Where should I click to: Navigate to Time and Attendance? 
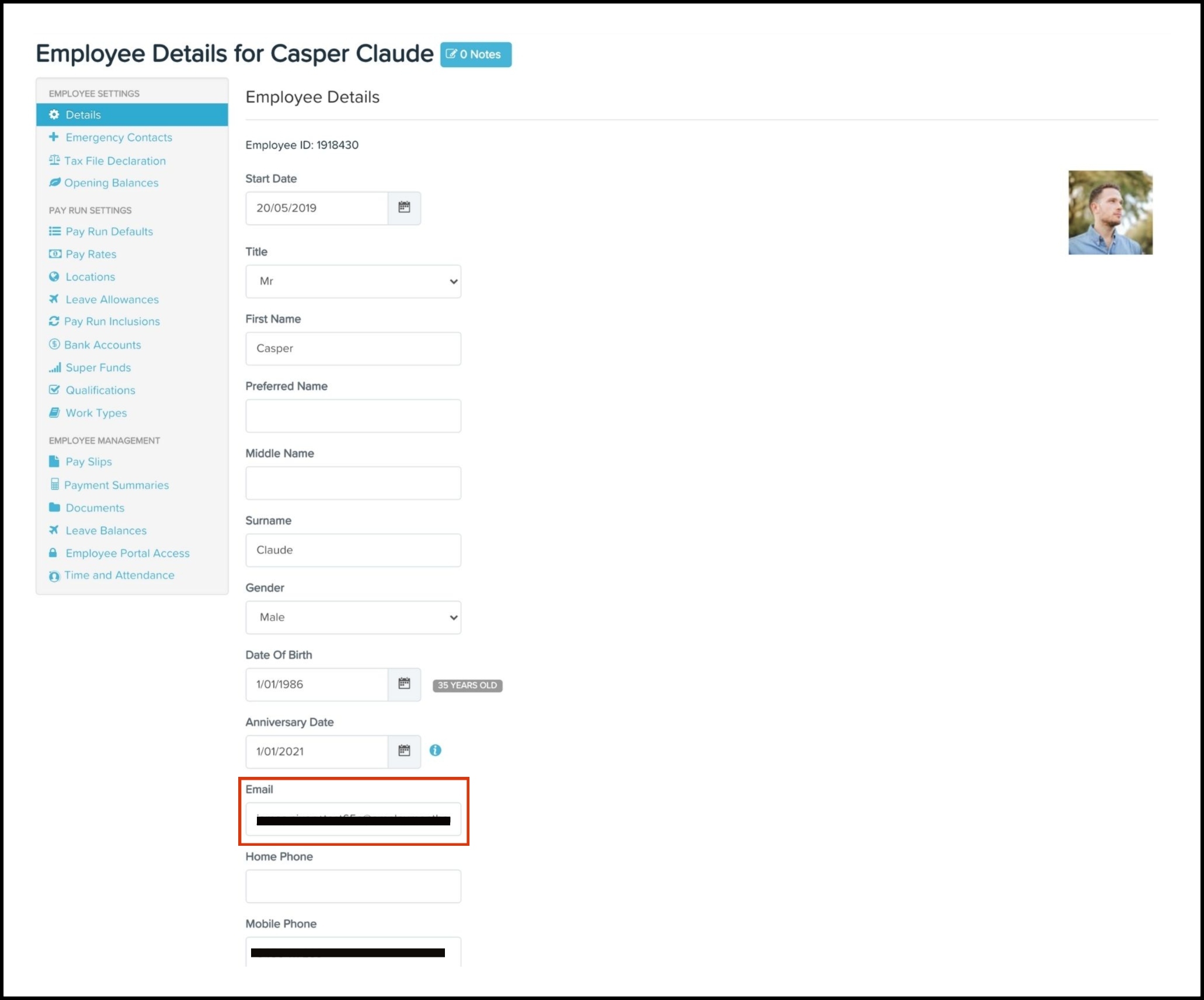119,575
